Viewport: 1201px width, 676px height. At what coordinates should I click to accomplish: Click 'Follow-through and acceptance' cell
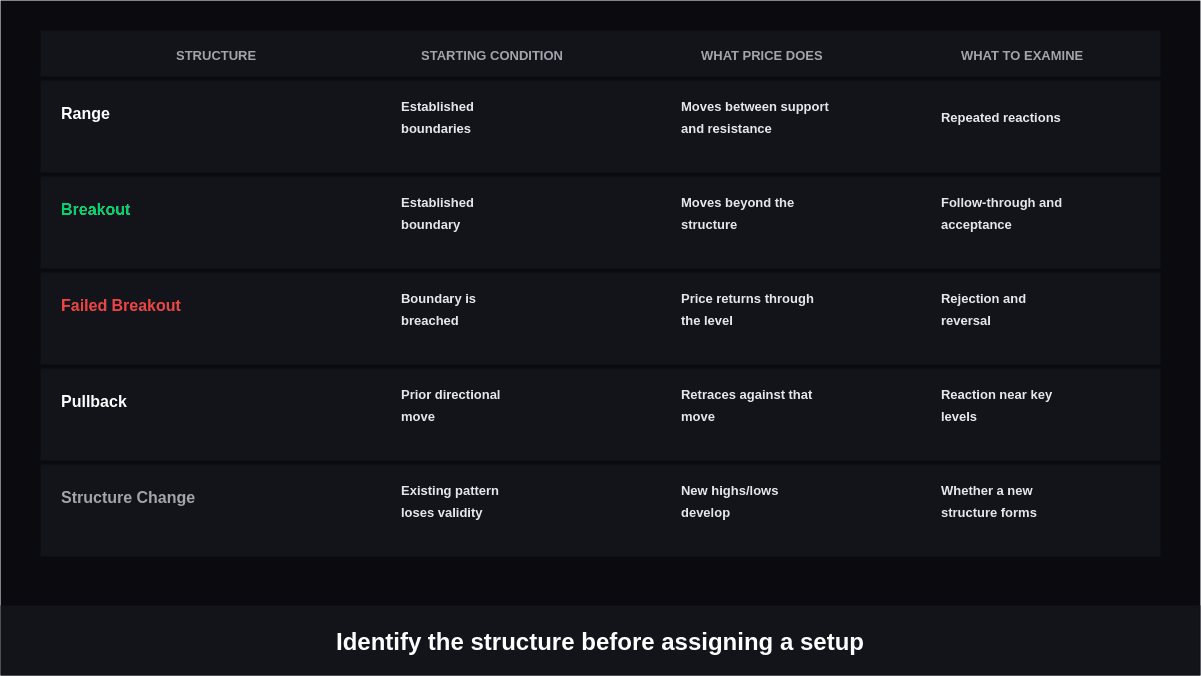coord(1002,214)
